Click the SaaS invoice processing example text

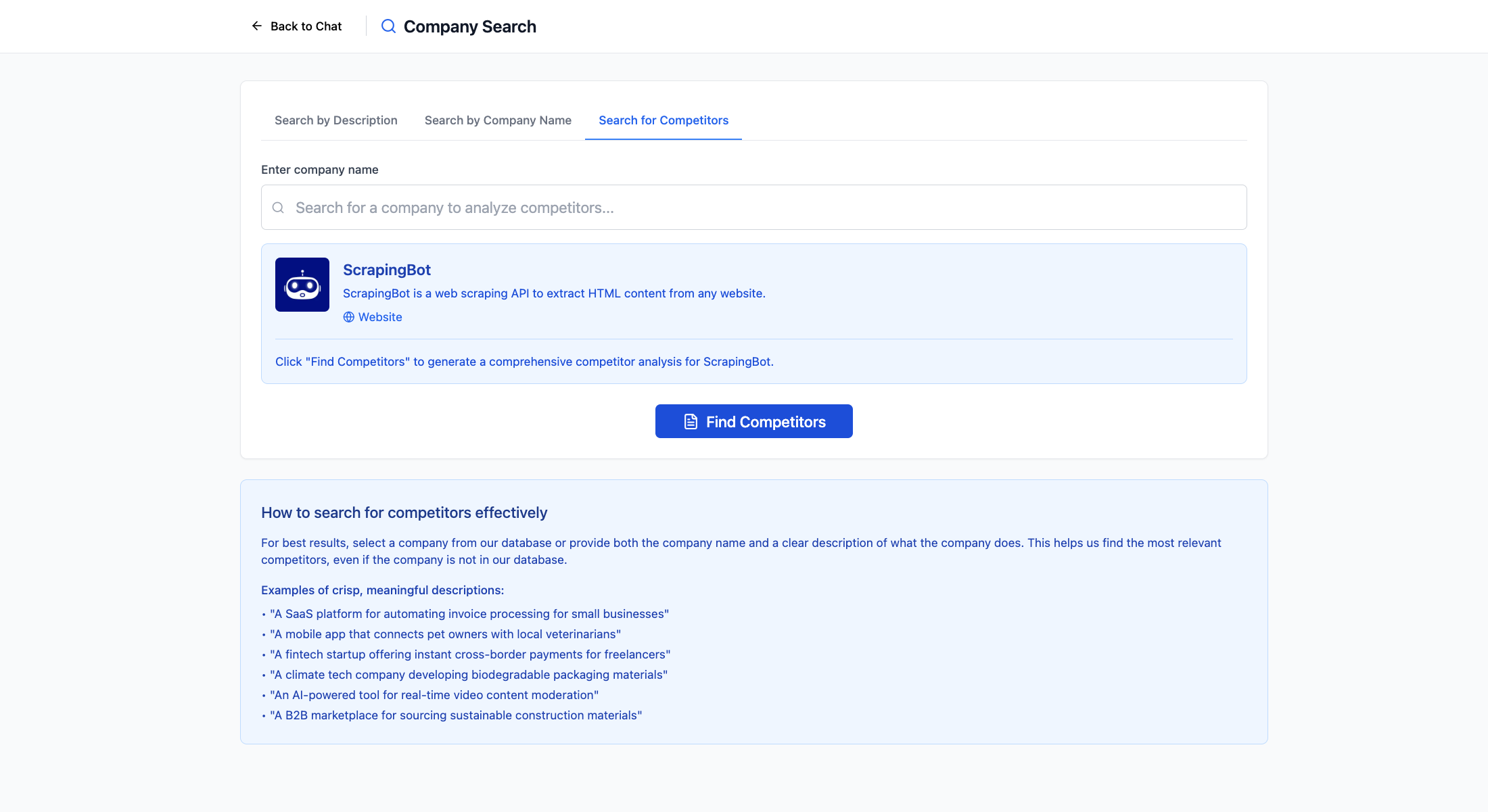click(x=469, y=614)
